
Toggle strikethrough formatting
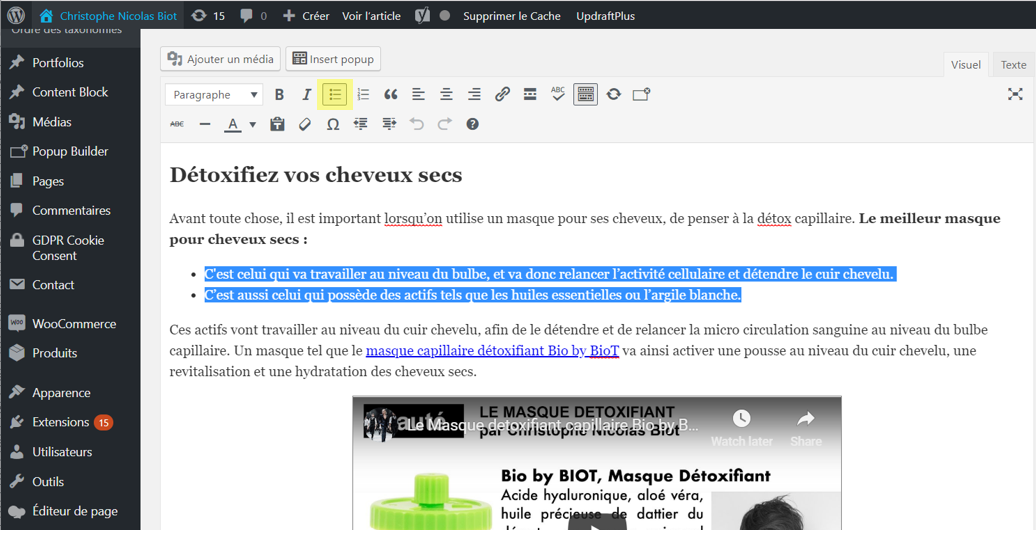(x=177, y=124)
